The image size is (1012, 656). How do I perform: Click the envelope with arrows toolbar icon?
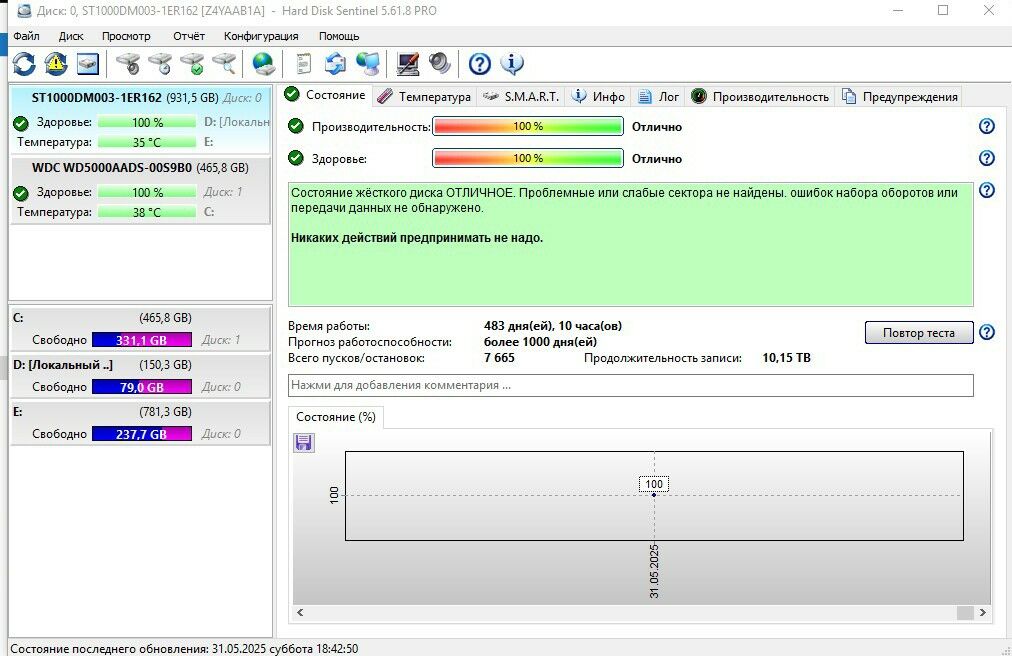pyautogui.click(x=335, y=64)
